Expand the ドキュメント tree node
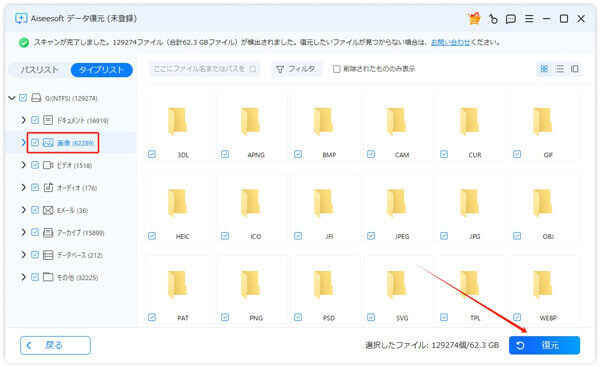This screenshot has height=367, width=600. [x=23, y=120]
